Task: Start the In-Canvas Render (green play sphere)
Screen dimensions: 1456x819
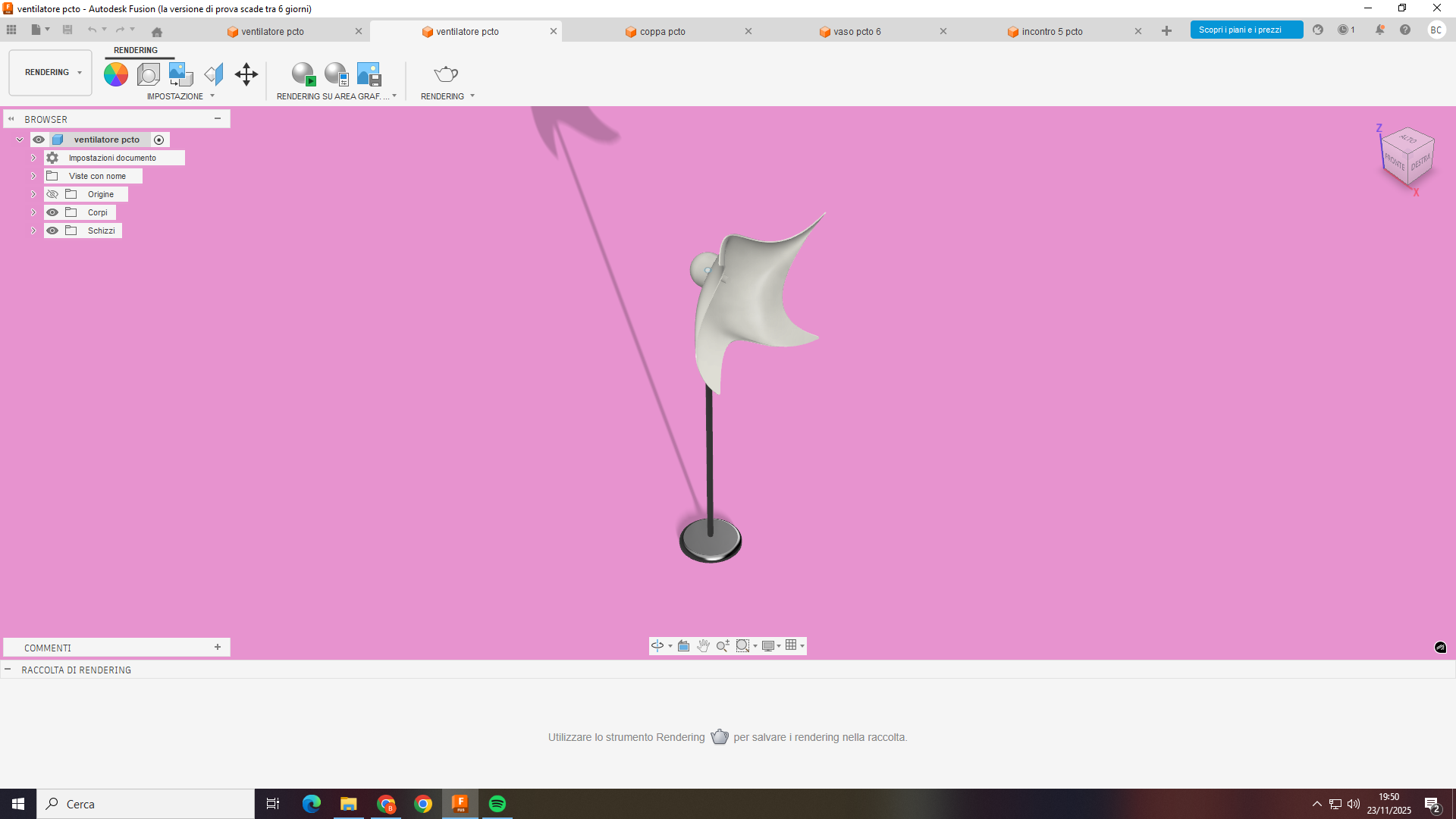Action: tap(303, 74)
